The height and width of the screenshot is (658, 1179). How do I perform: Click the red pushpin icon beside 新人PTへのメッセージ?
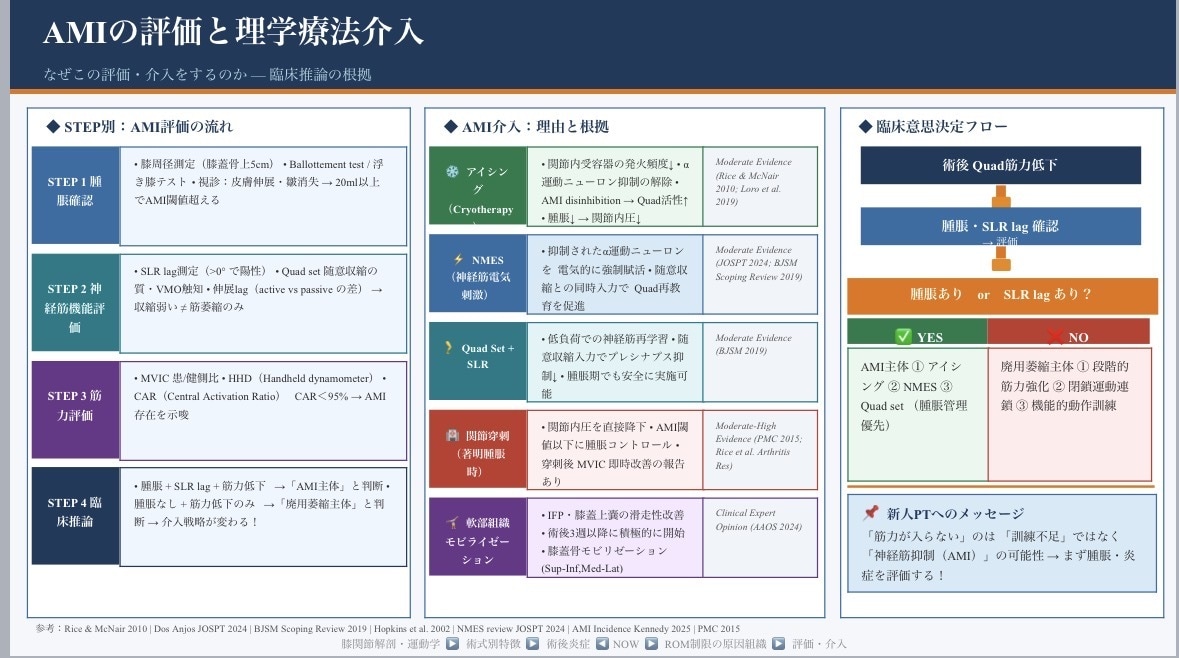871,513
